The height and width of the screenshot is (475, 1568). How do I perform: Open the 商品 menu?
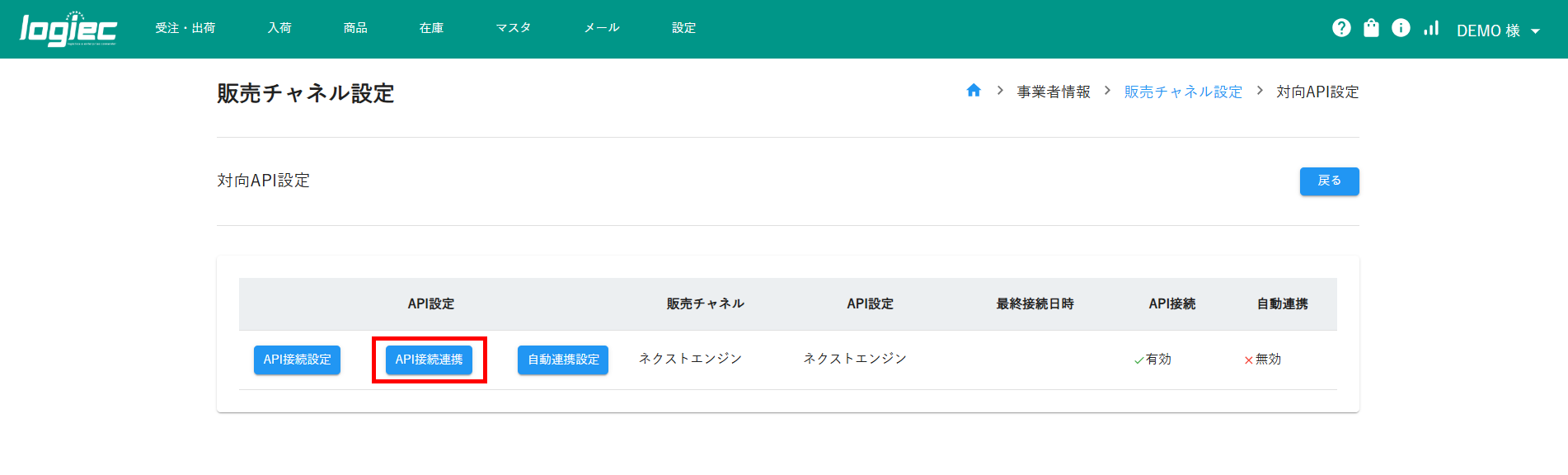pos(355,28)
